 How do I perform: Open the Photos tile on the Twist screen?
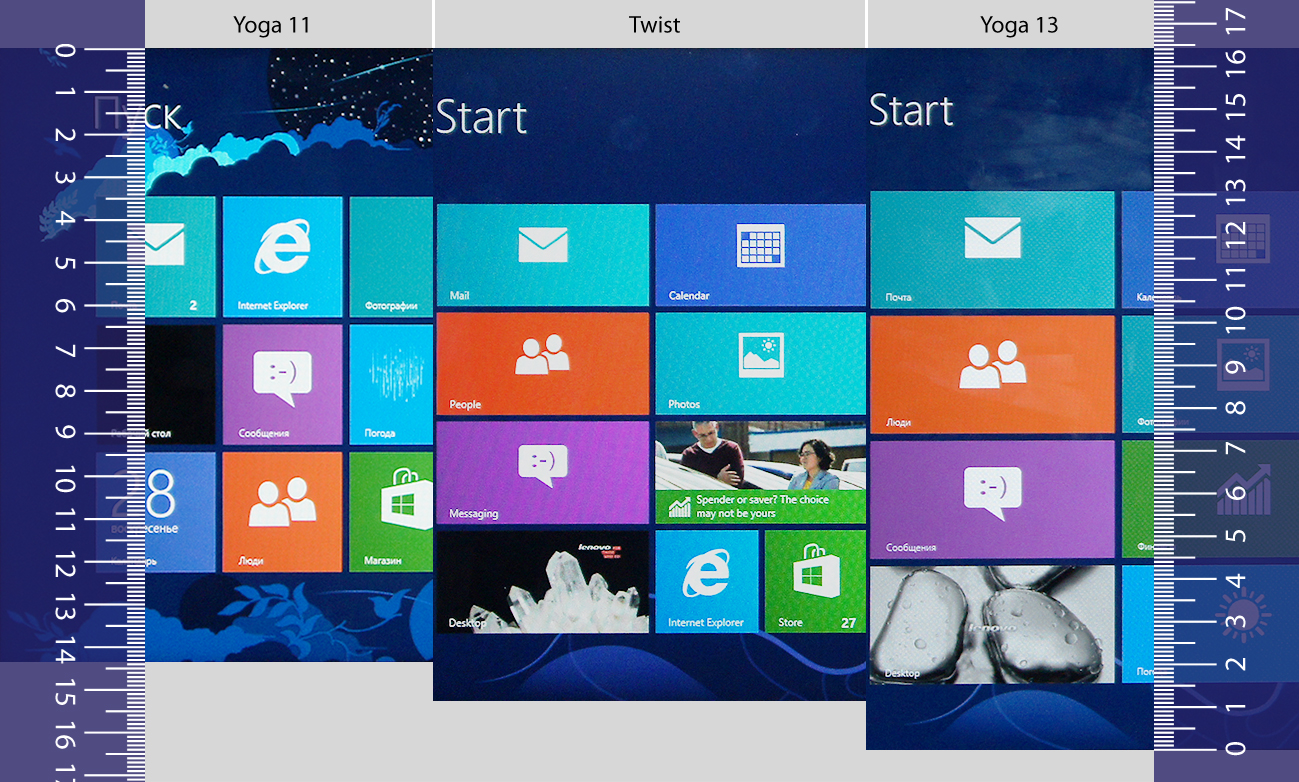coord(760,364)
